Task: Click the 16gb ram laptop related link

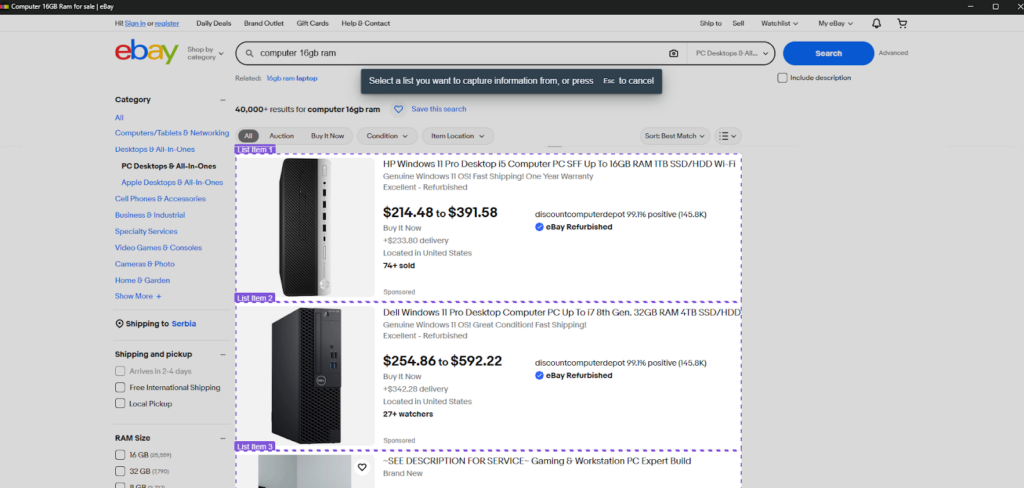Action: 291,78
